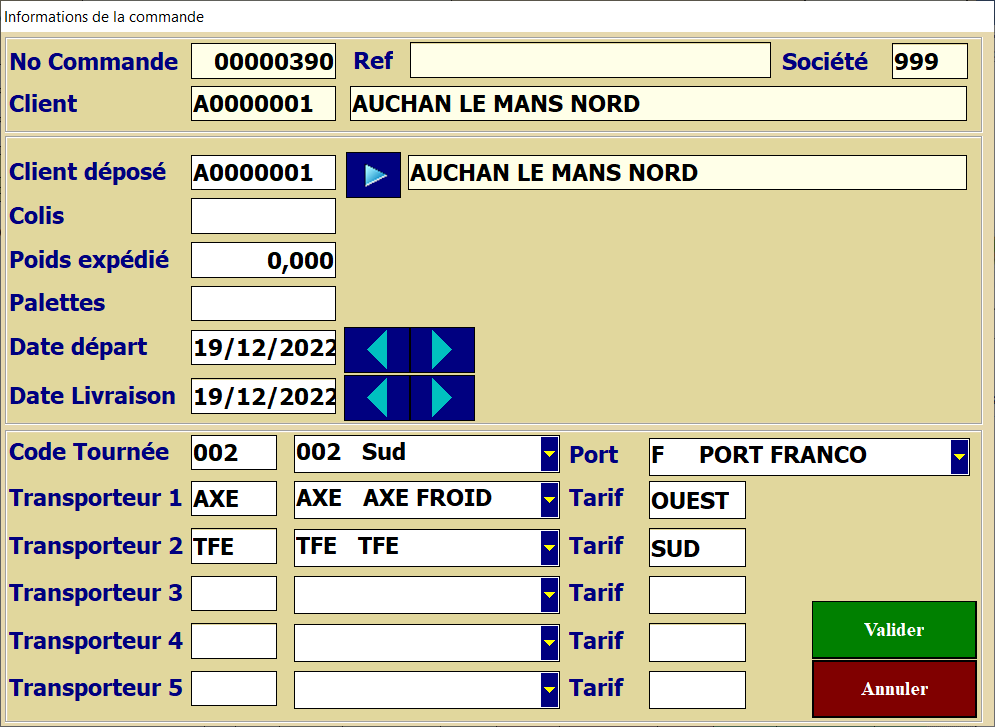Move Date Livraison back one day
This screenshot has width=995, height=727.
pyautogui.click(x=377, y=398)
